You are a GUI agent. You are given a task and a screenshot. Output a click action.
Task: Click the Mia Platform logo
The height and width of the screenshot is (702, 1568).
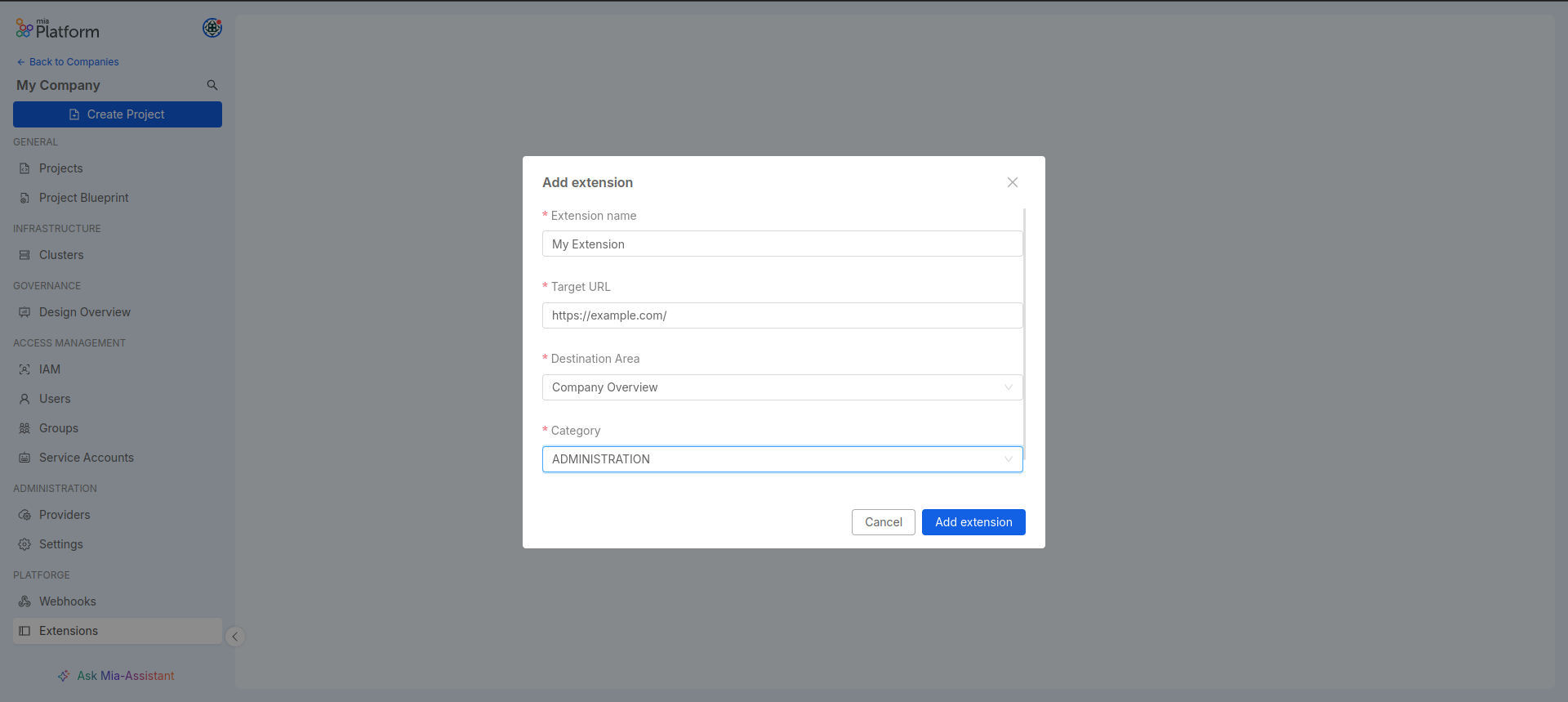click(57, 29)
